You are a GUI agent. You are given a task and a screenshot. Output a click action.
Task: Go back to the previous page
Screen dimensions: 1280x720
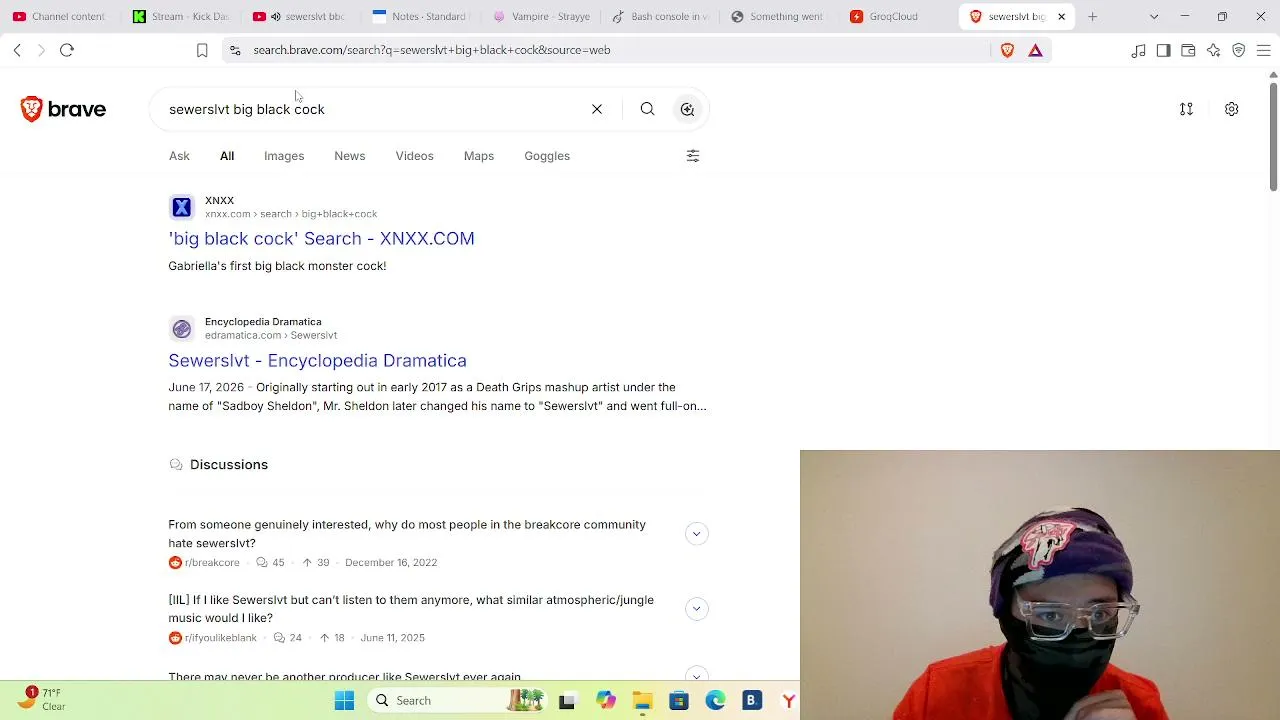coord(17,50)
